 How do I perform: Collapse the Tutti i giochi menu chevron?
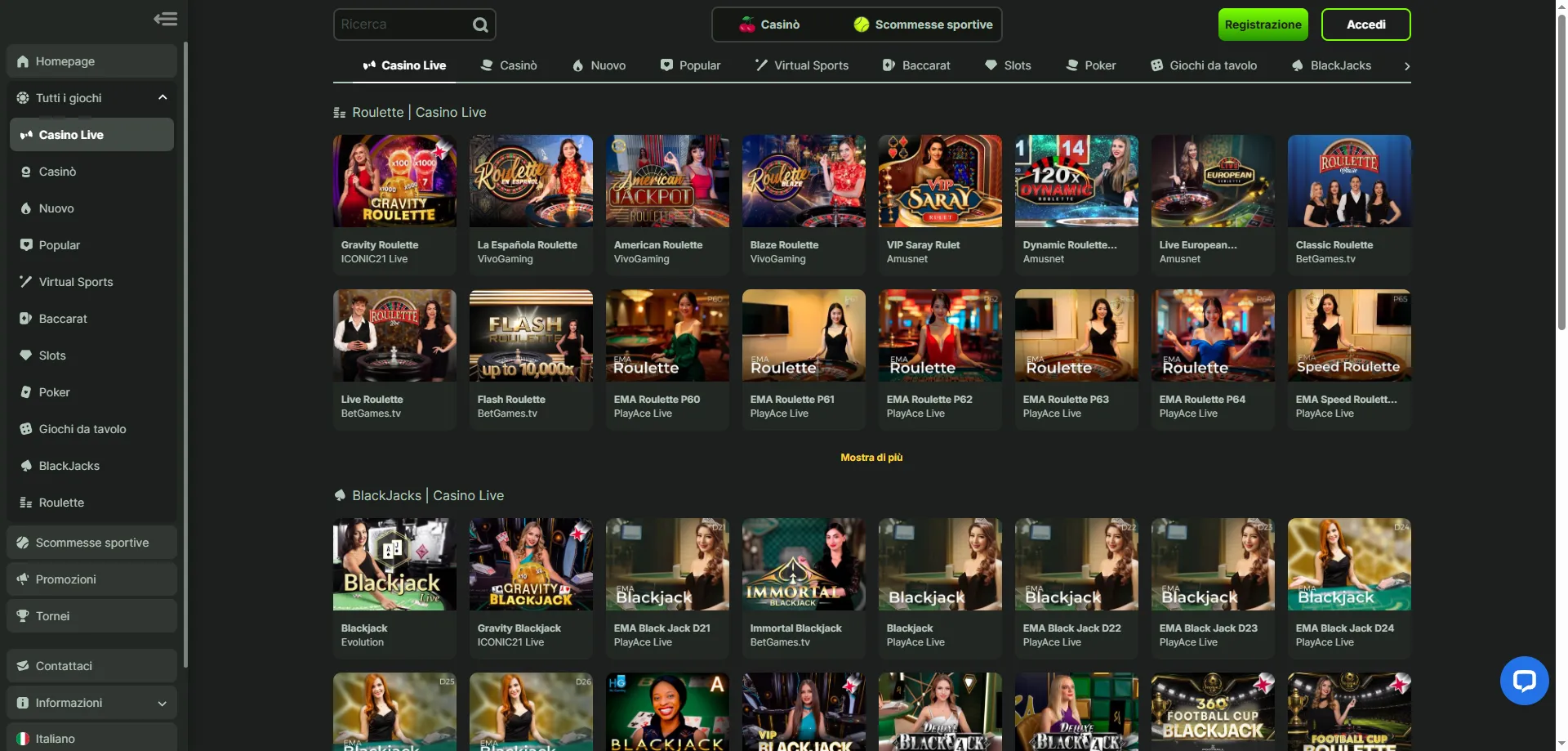click(x=163, y=97)
